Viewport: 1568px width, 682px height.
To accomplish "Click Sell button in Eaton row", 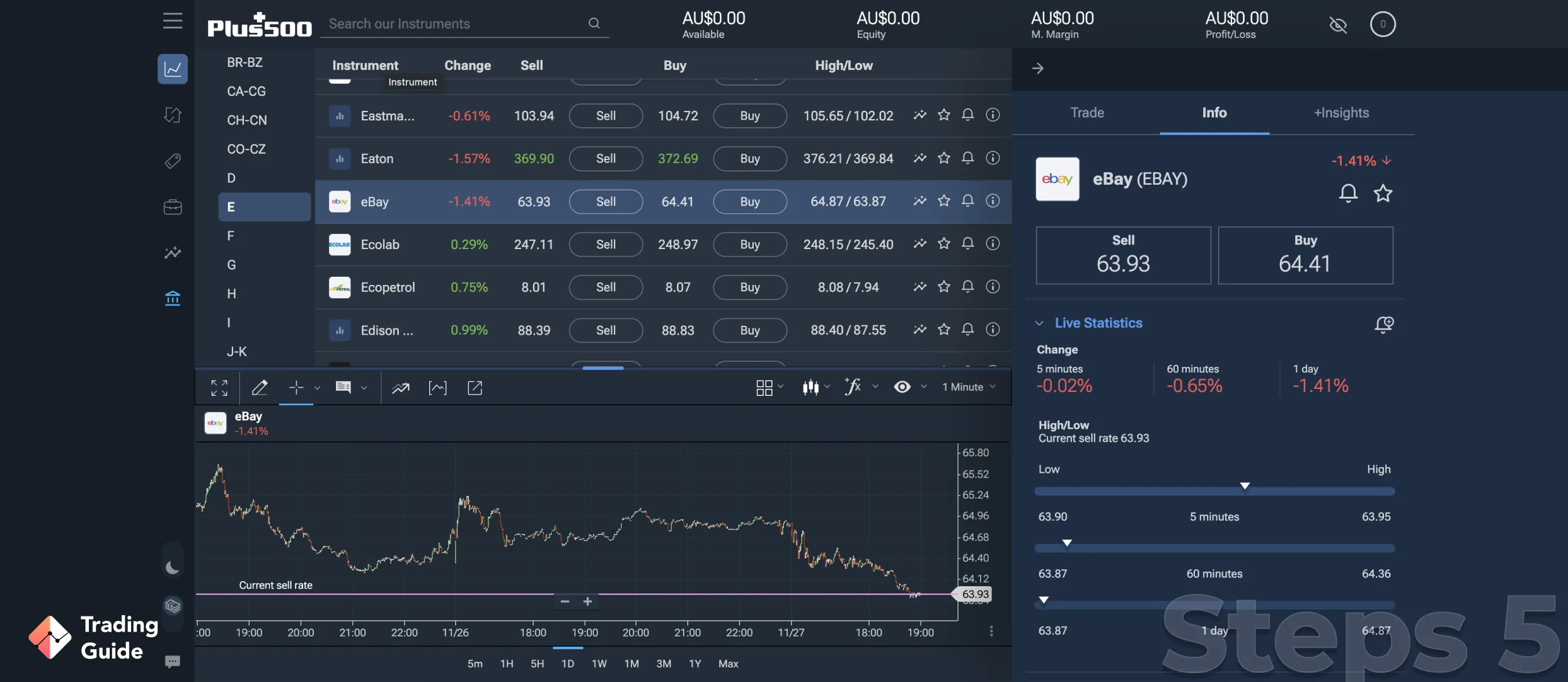I will tap(606, 159).
